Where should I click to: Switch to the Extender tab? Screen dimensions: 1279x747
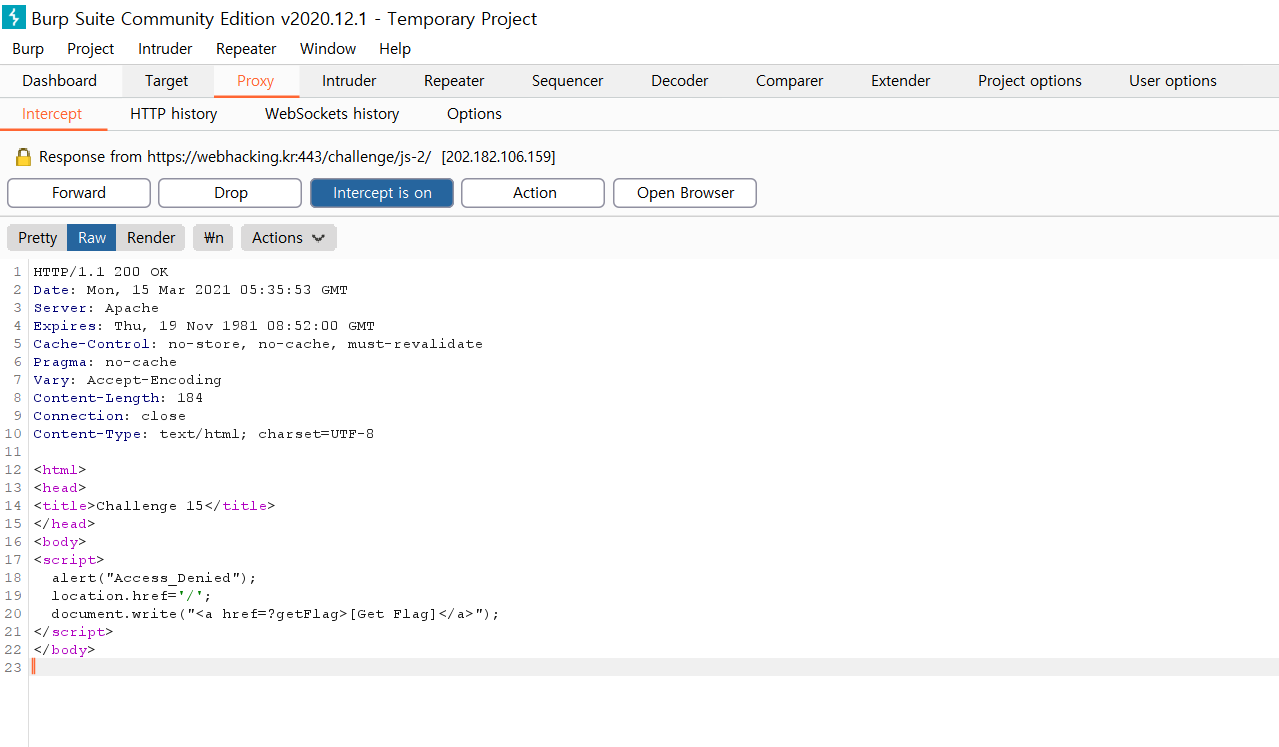tap(901, 81)
